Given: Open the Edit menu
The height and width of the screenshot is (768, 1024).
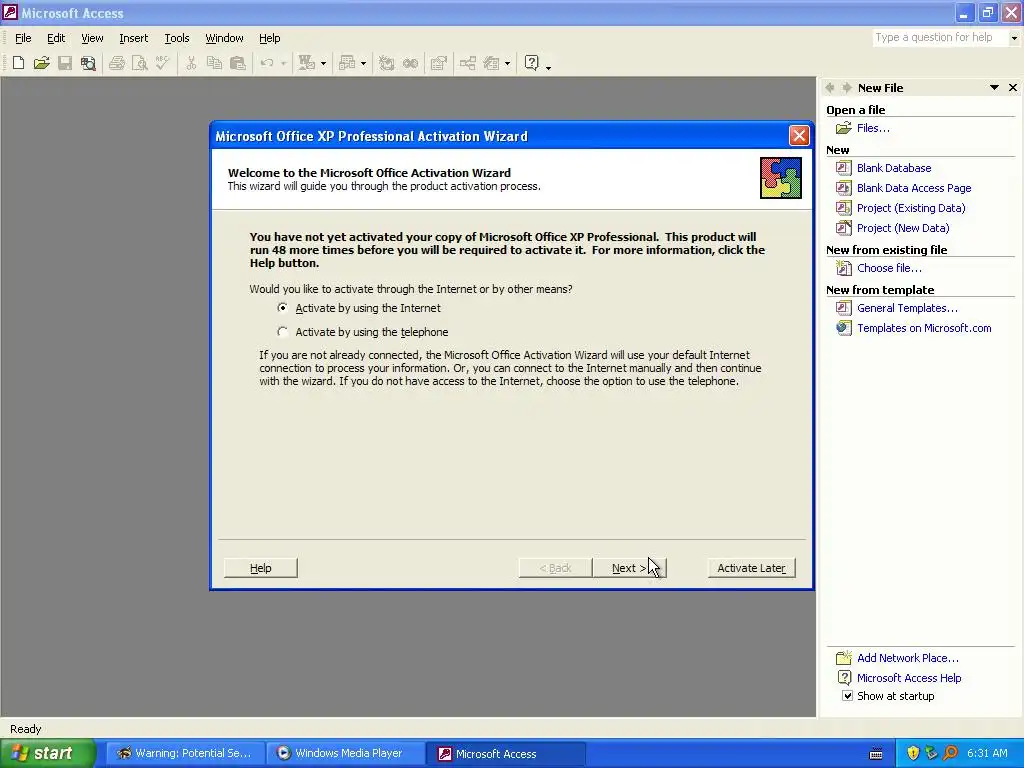Looking at the screenshot, I should pos(56,38).
